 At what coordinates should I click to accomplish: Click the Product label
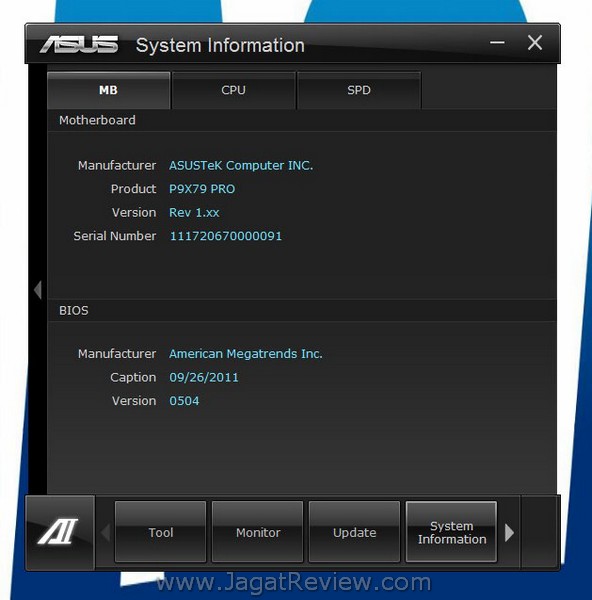(x=133, y=189)
